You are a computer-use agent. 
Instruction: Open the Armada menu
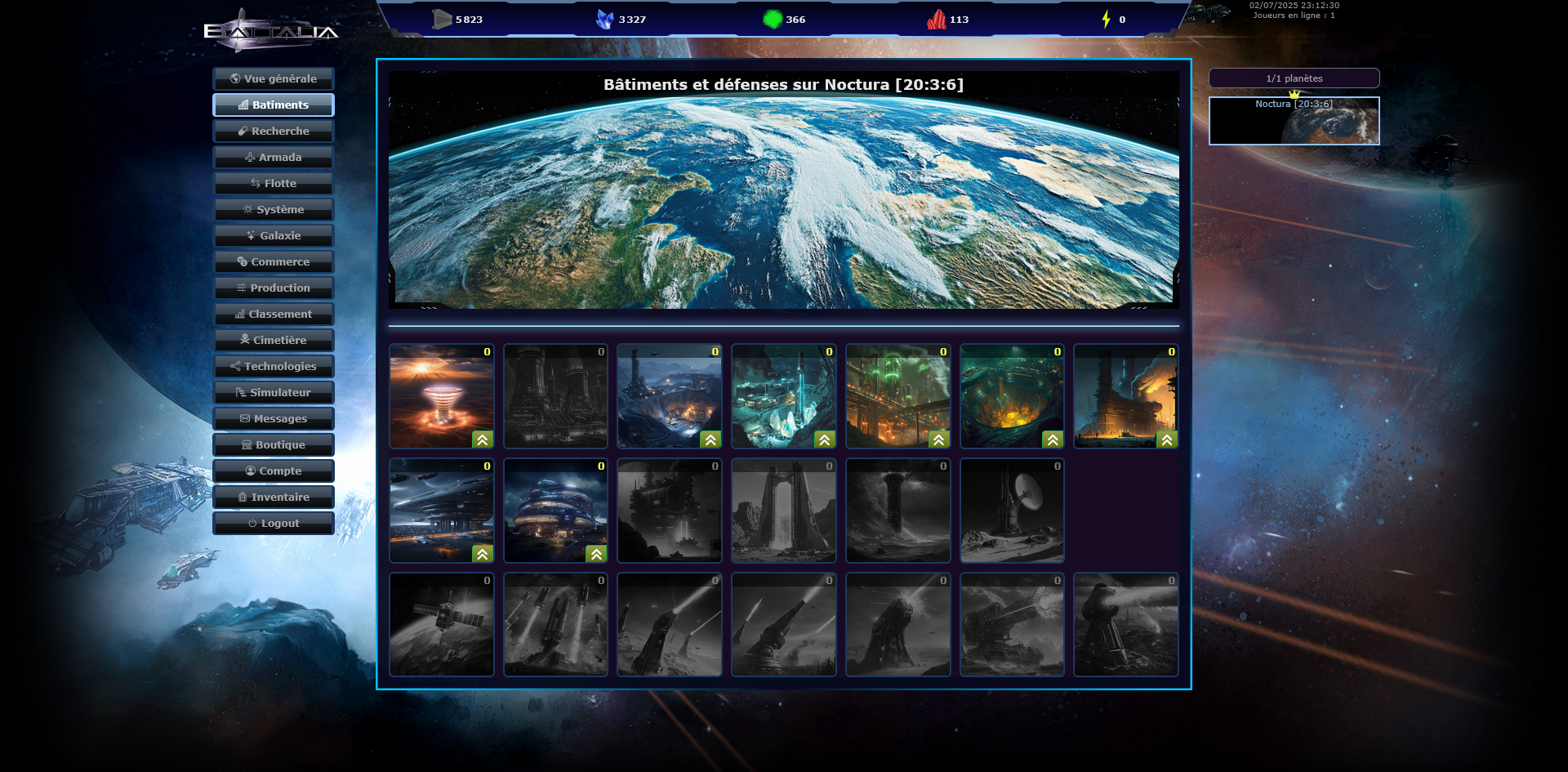click(274, 157)
